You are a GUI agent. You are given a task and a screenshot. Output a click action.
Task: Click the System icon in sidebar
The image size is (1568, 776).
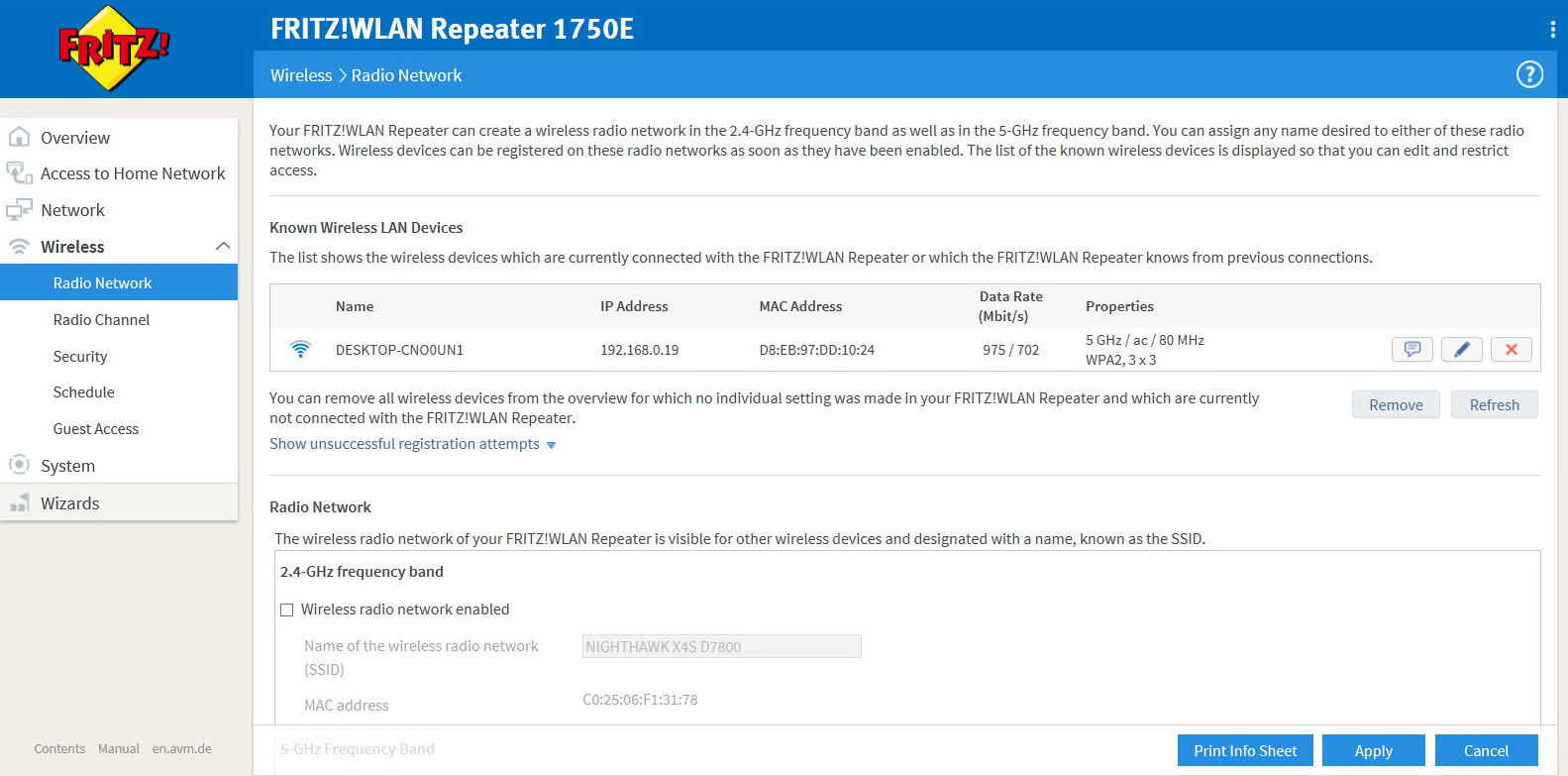[x=19, y=465]
